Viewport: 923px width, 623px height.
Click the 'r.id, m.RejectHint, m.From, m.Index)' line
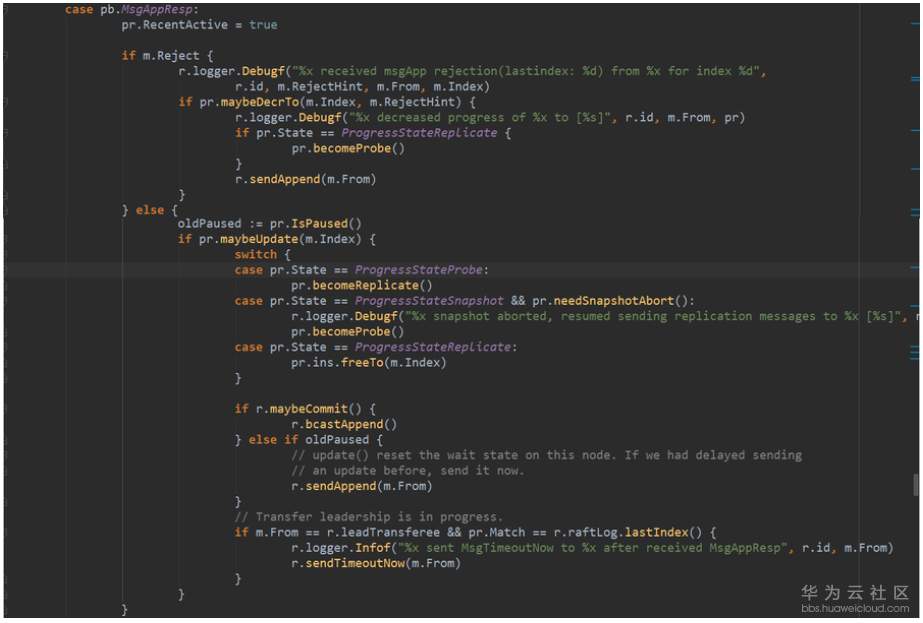362,87
